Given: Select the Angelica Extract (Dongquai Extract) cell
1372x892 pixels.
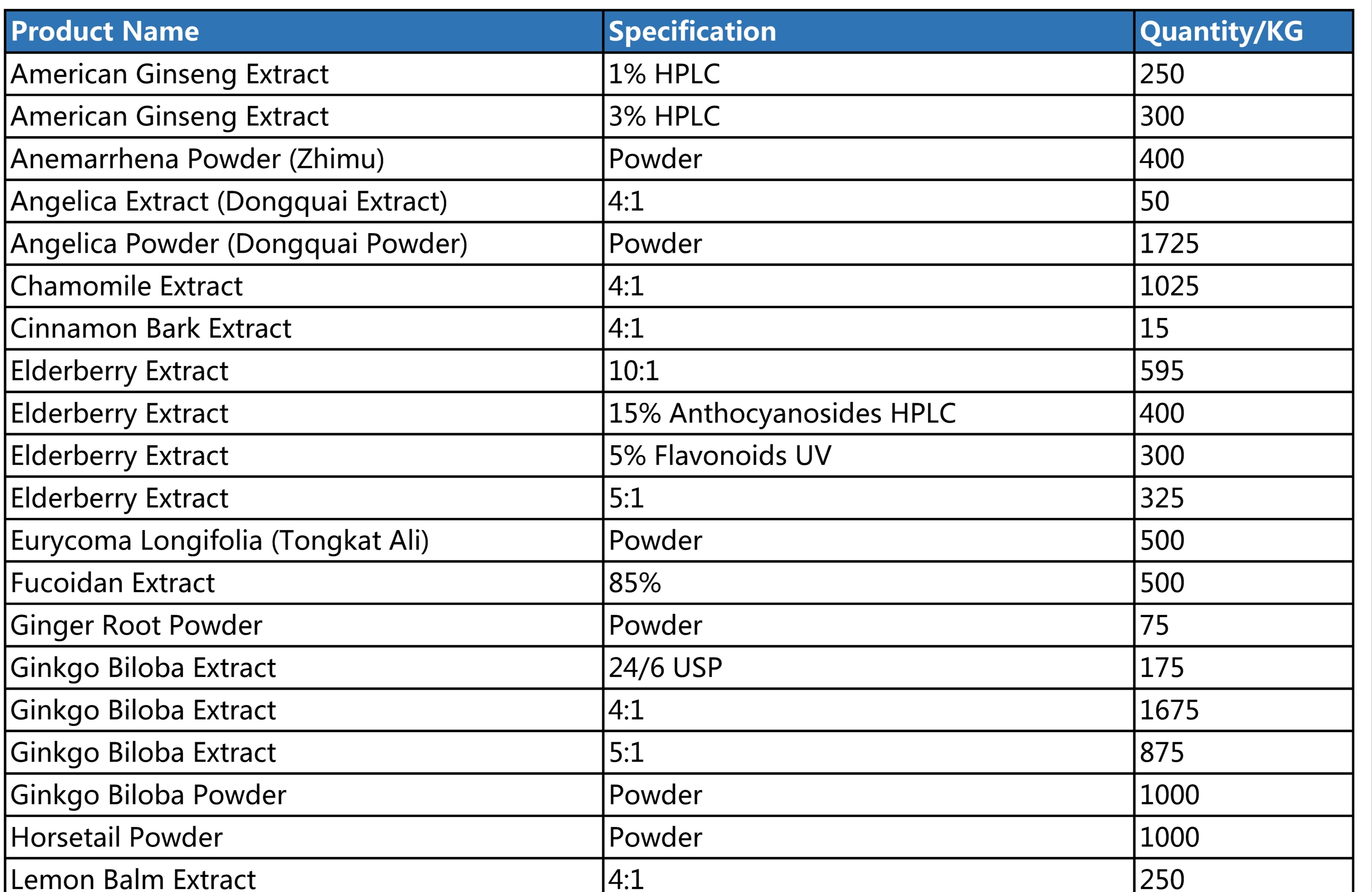Looking at the screenshot, I should (x=304, y=201).
